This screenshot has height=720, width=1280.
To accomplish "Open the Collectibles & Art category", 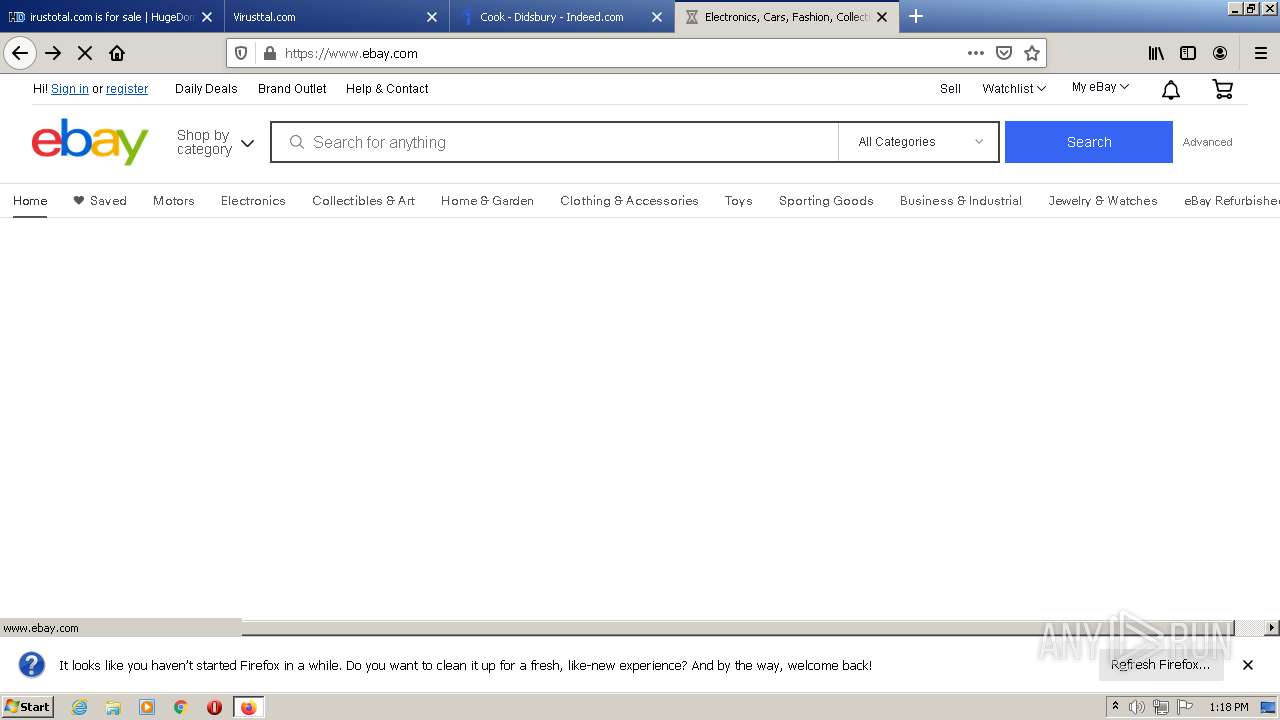I will [x=363, y=201].
